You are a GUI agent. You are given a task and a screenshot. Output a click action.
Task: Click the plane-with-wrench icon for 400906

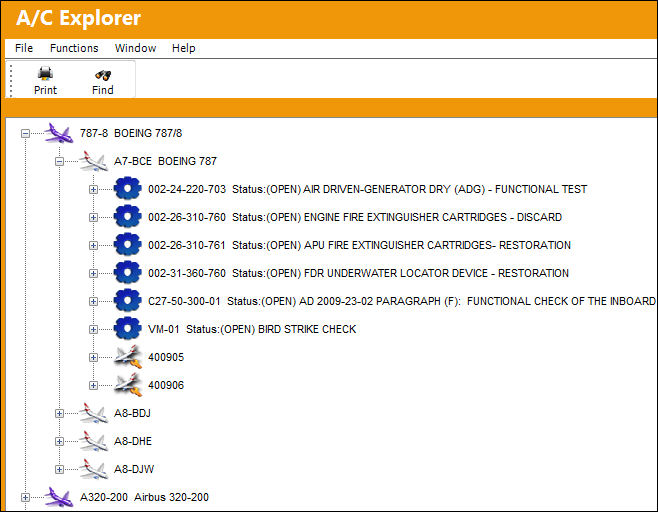(x=128, y=385)
